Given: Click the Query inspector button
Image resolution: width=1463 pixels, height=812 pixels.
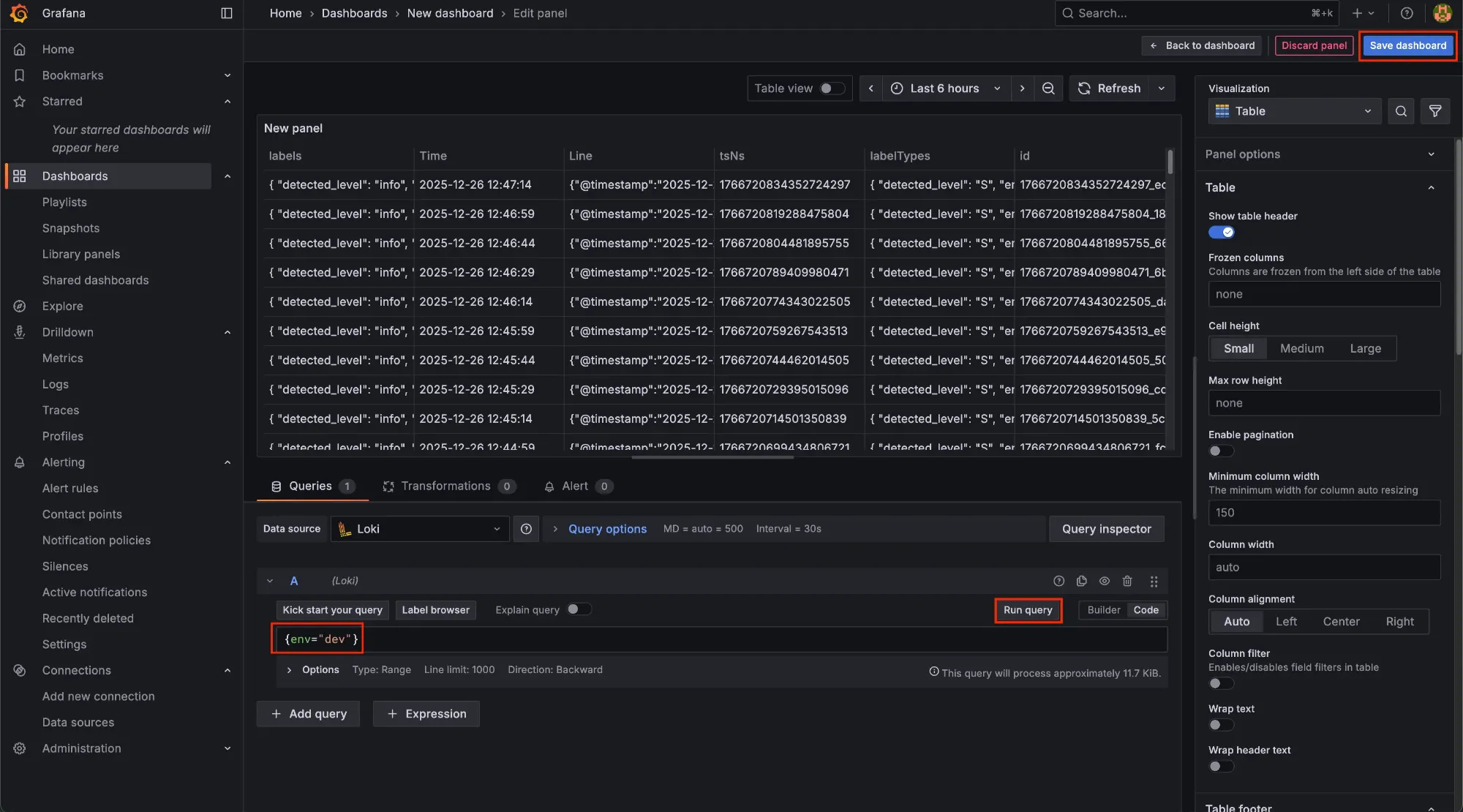Looking at the screenshot, I should click(1106, 529).
